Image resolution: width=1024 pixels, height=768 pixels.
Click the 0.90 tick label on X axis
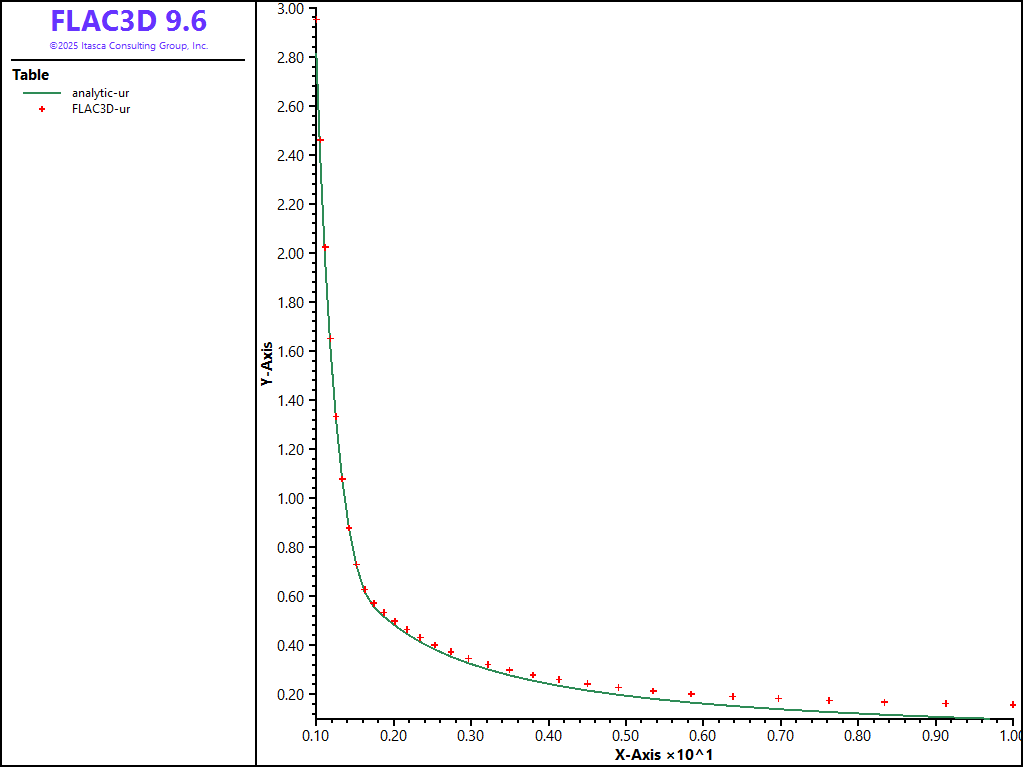[x=935, y=736]
